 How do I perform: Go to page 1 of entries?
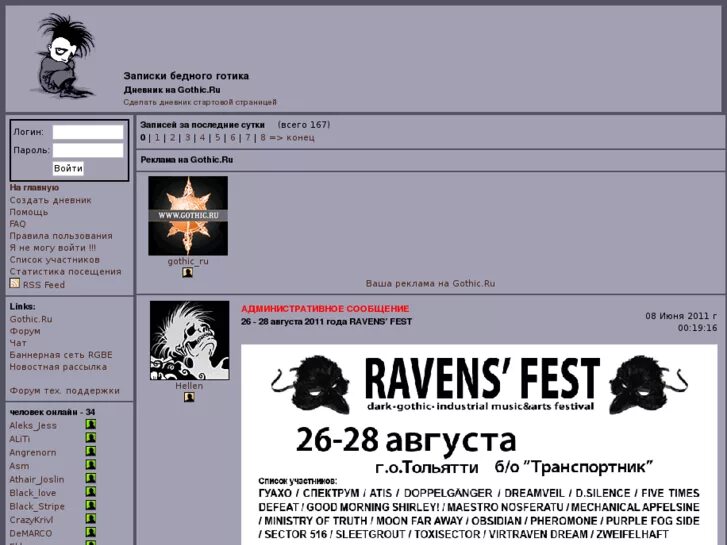coord(157,138)
